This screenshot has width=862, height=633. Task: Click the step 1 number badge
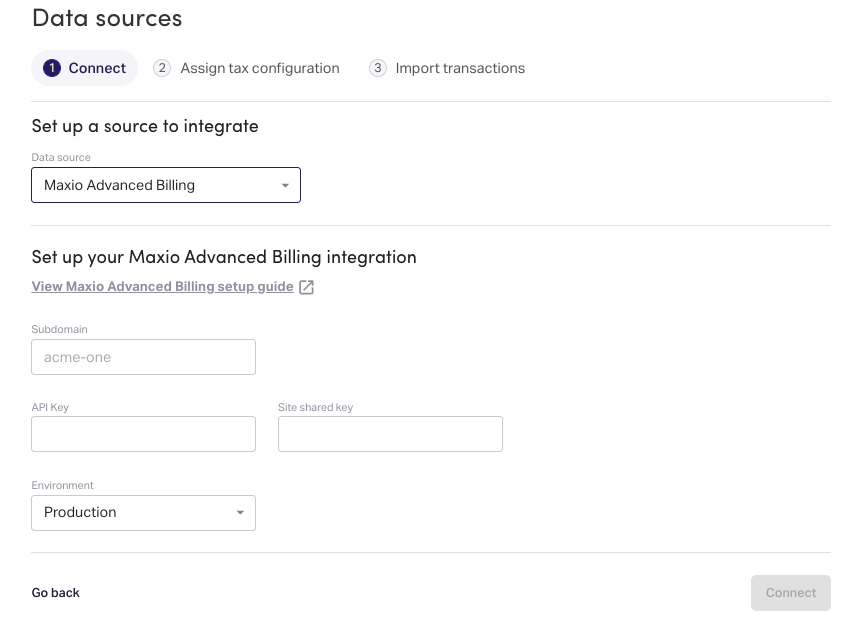(52, 68)
